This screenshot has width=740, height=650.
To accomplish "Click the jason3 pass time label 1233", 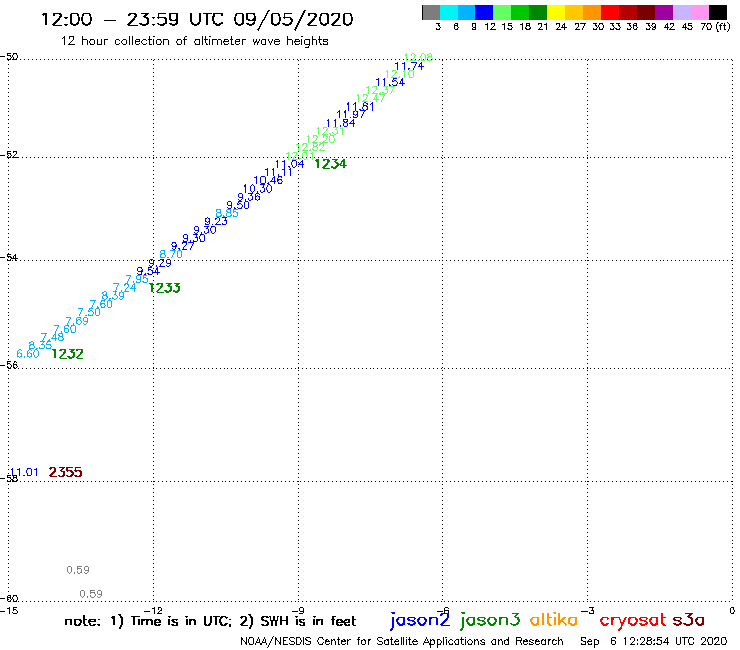I will (x=164, y=288).
